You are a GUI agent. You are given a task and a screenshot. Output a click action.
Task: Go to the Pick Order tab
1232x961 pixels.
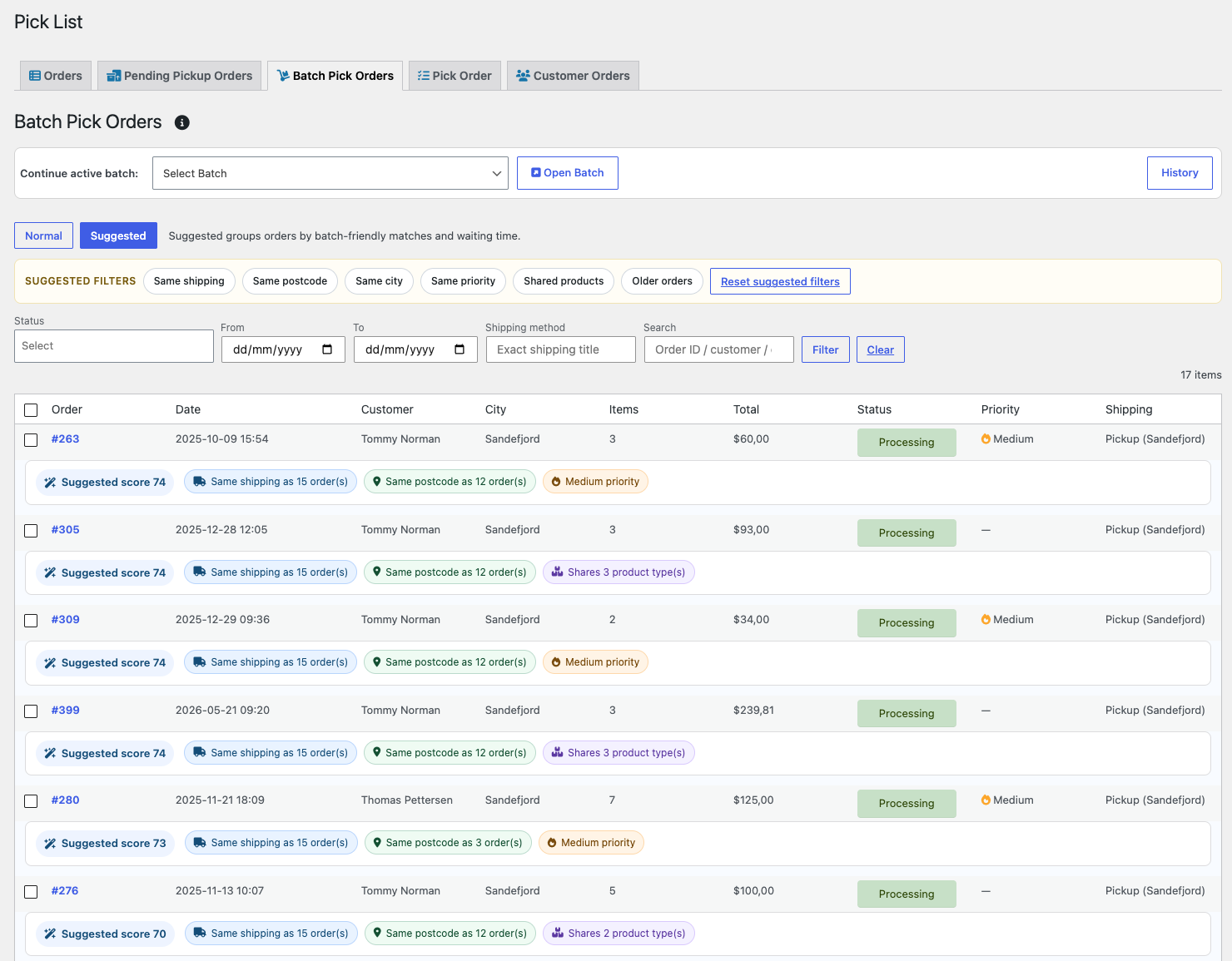[455, 76]
